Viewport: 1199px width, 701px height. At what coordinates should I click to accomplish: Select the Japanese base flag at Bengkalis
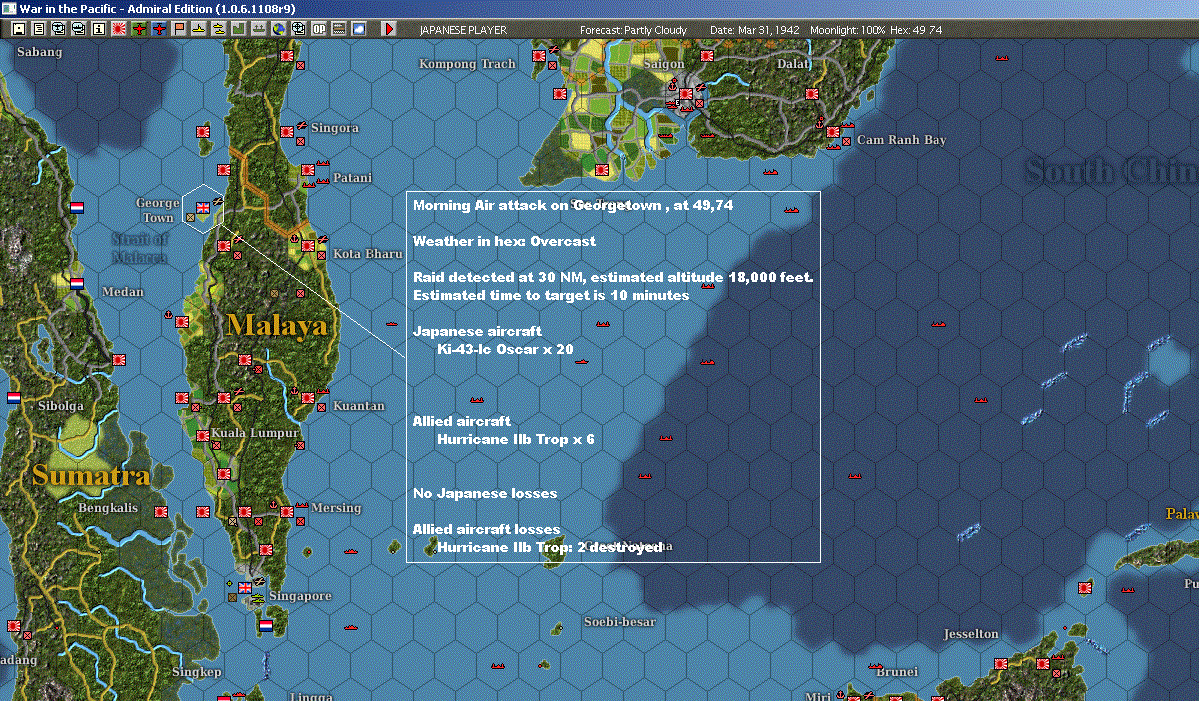[x=161, y=511]
